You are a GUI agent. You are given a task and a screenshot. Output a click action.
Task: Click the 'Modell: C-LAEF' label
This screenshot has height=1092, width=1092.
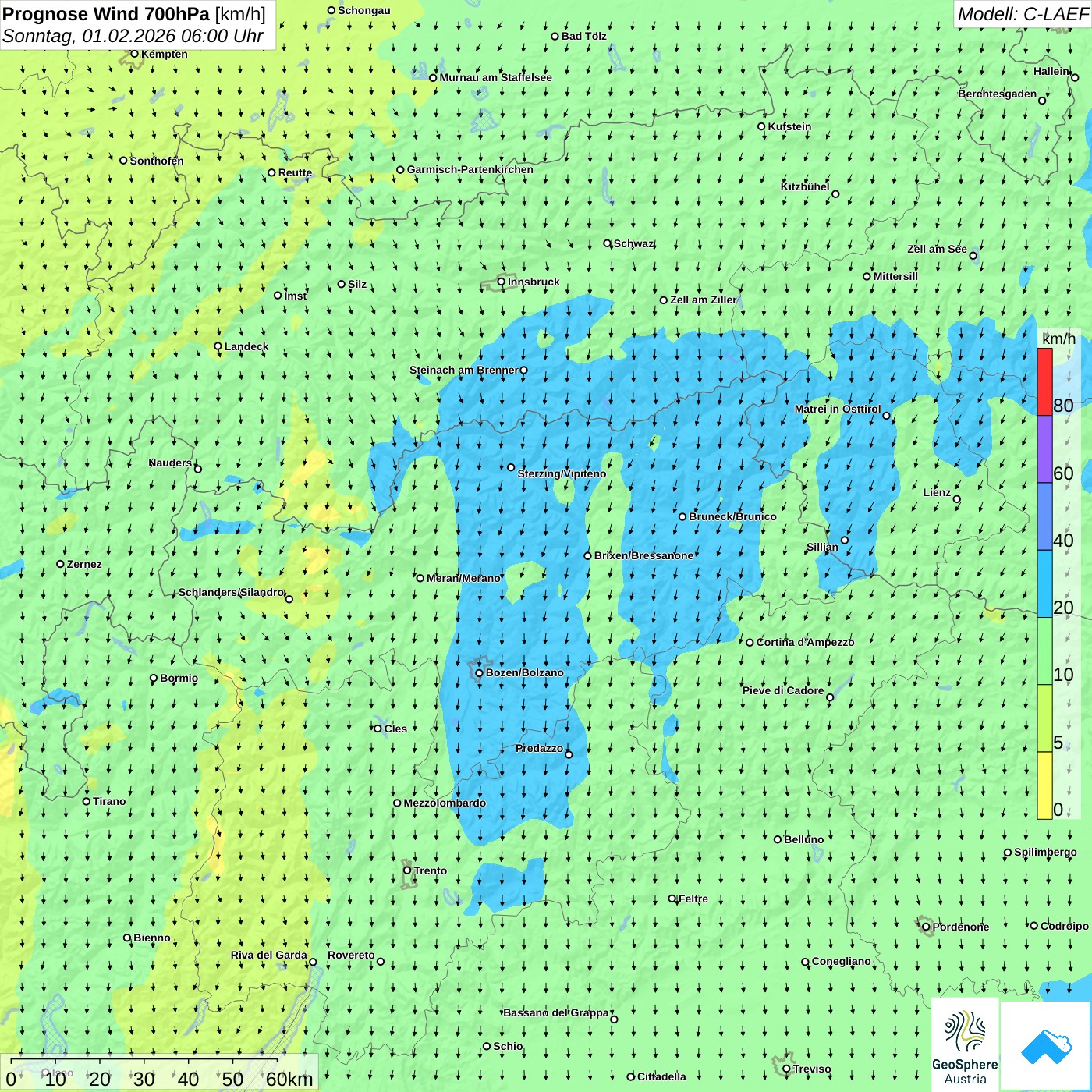coord(1023,14)
